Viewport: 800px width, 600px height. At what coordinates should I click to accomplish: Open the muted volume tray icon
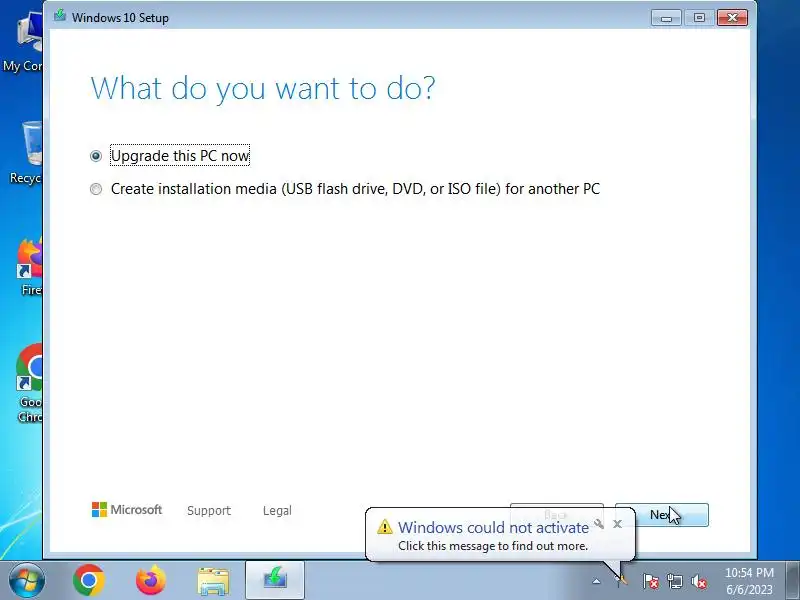pyautogui.click(x=699, y=581)
